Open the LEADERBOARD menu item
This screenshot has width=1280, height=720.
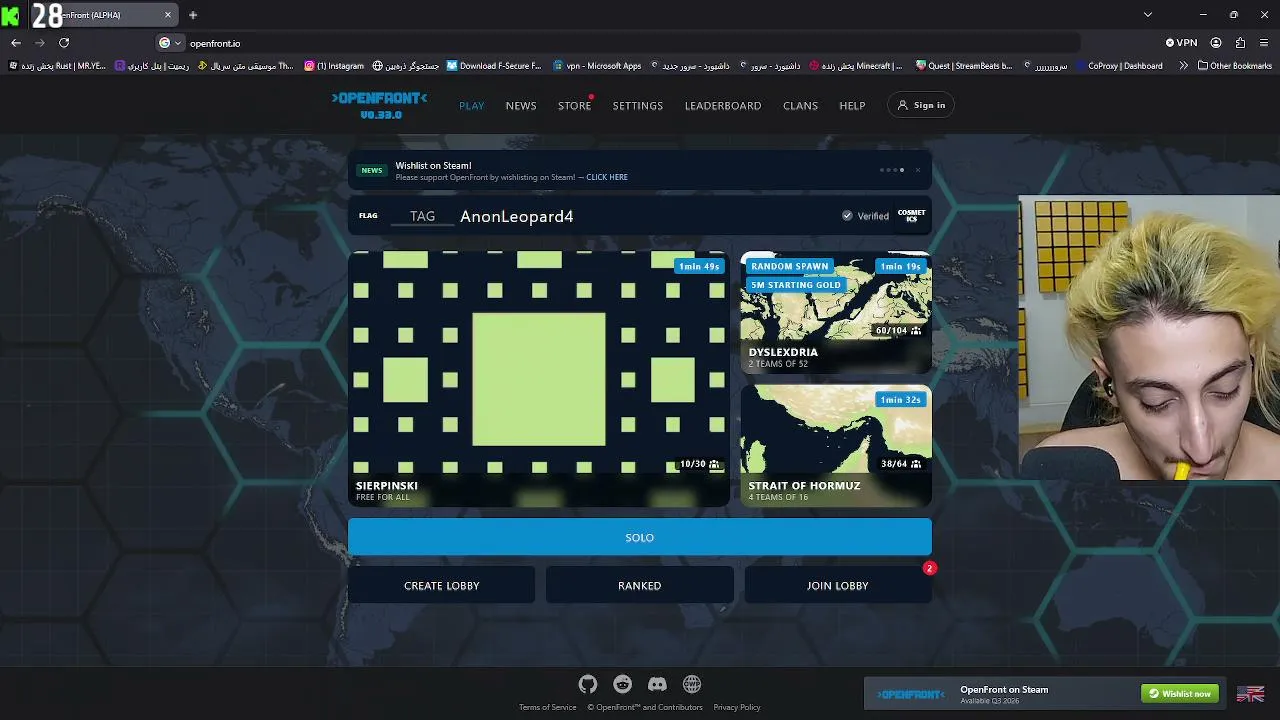pyautogui.click(x=723, y=105)
